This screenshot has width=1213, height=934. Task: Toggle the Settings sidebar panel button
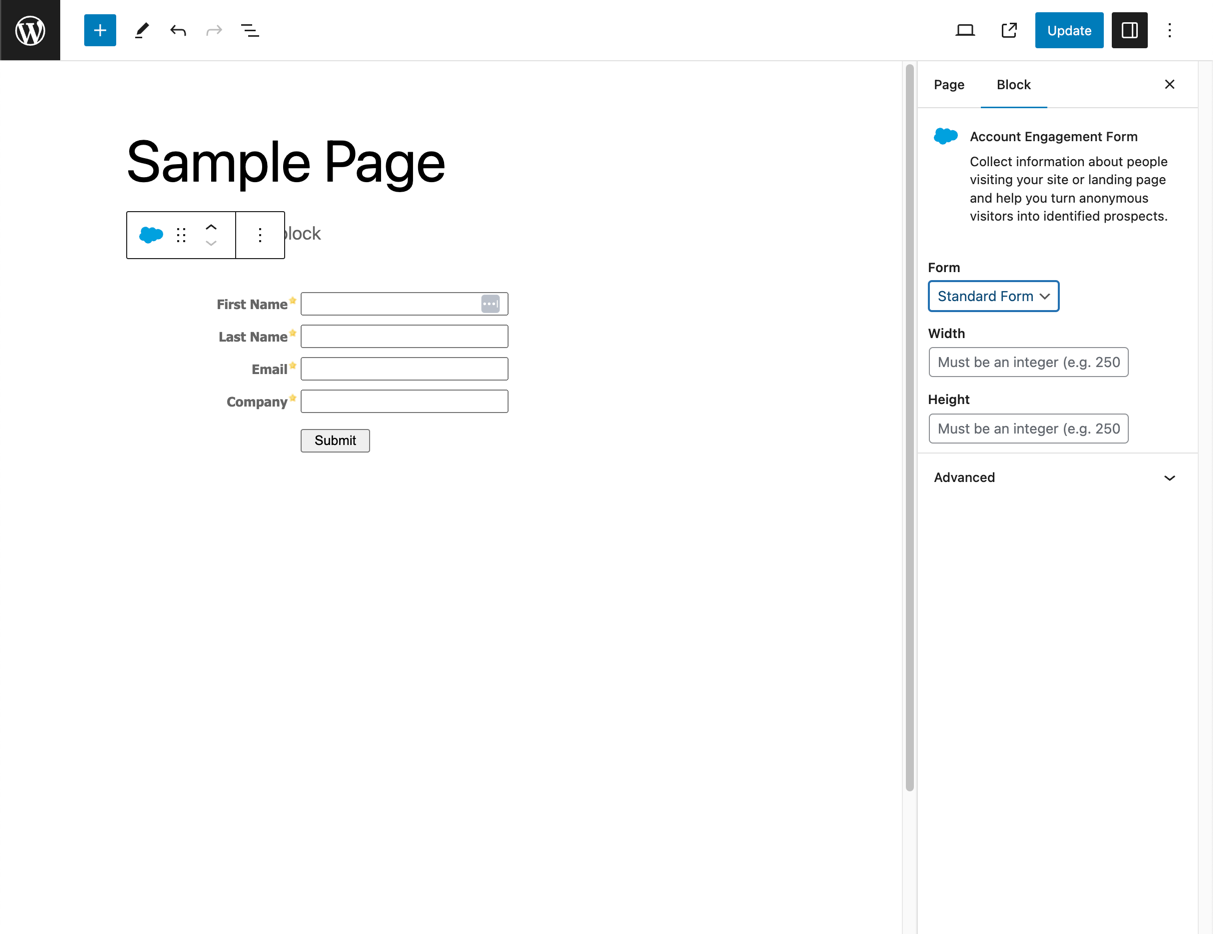click(1130, 30)
